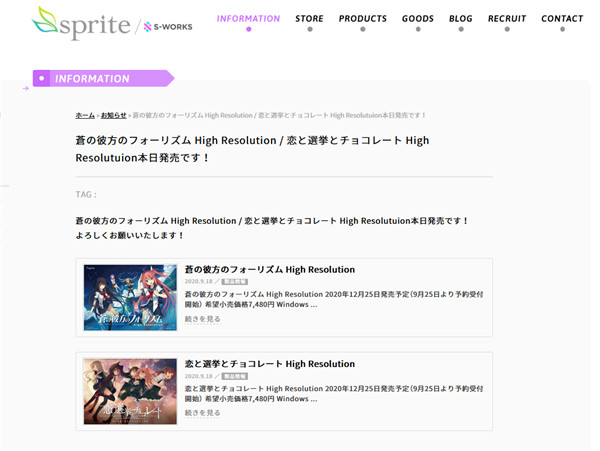Click the 蒼の彼方 card description about 7,480円

[334, 299]
